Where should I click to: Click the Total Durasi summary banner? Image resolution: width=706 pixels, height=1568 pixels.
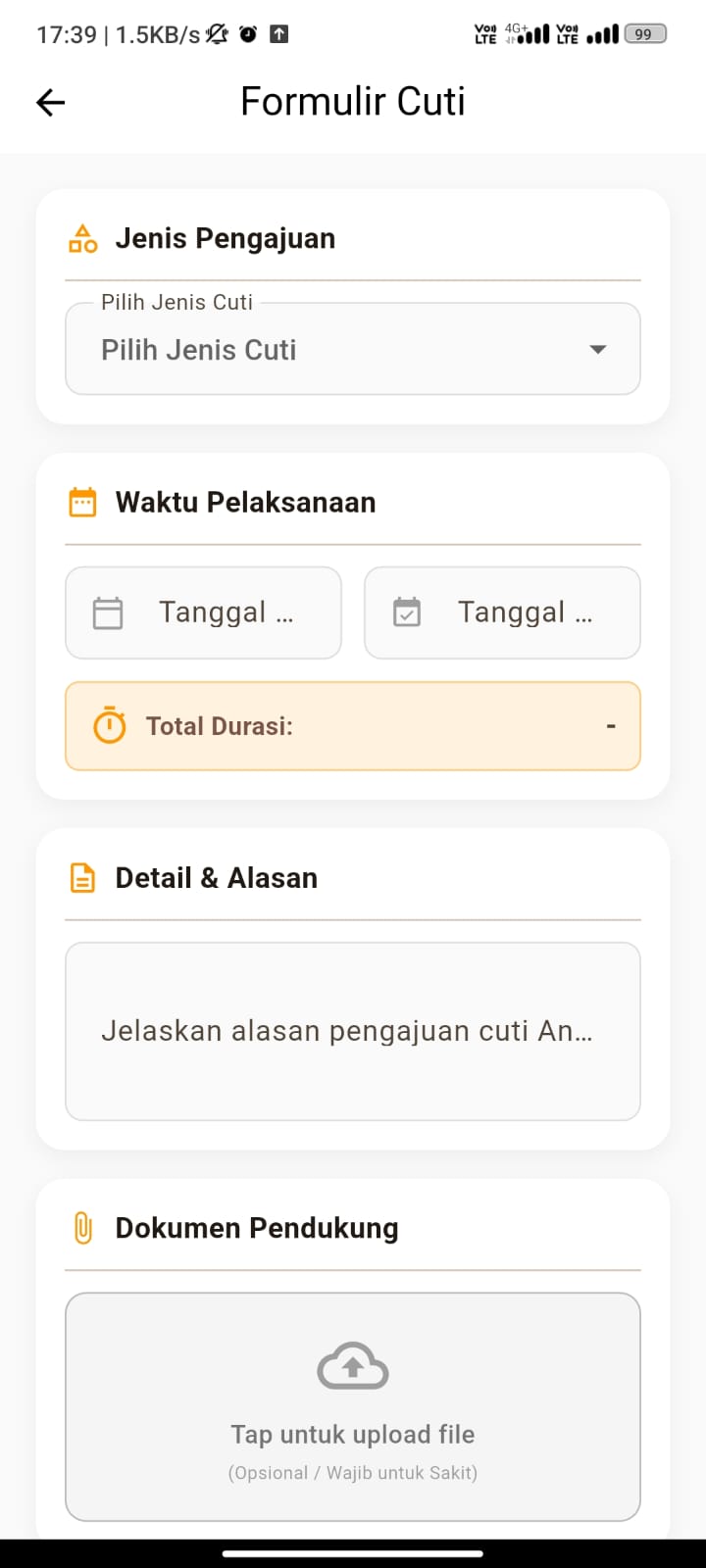point(352,725)
